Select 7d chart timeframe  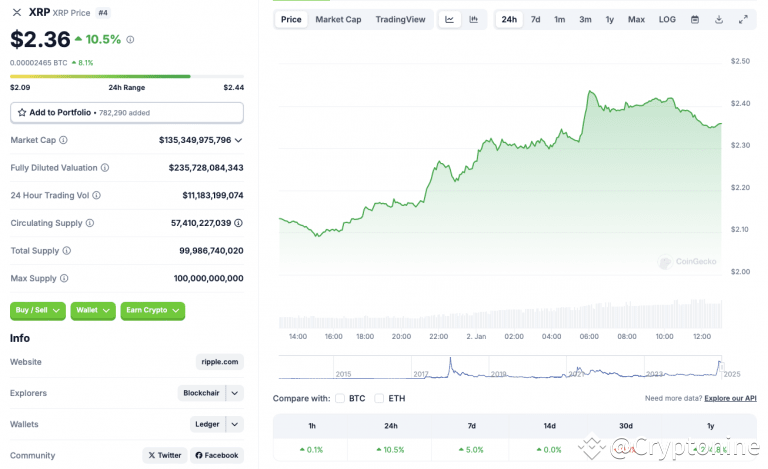coord(536,20)
